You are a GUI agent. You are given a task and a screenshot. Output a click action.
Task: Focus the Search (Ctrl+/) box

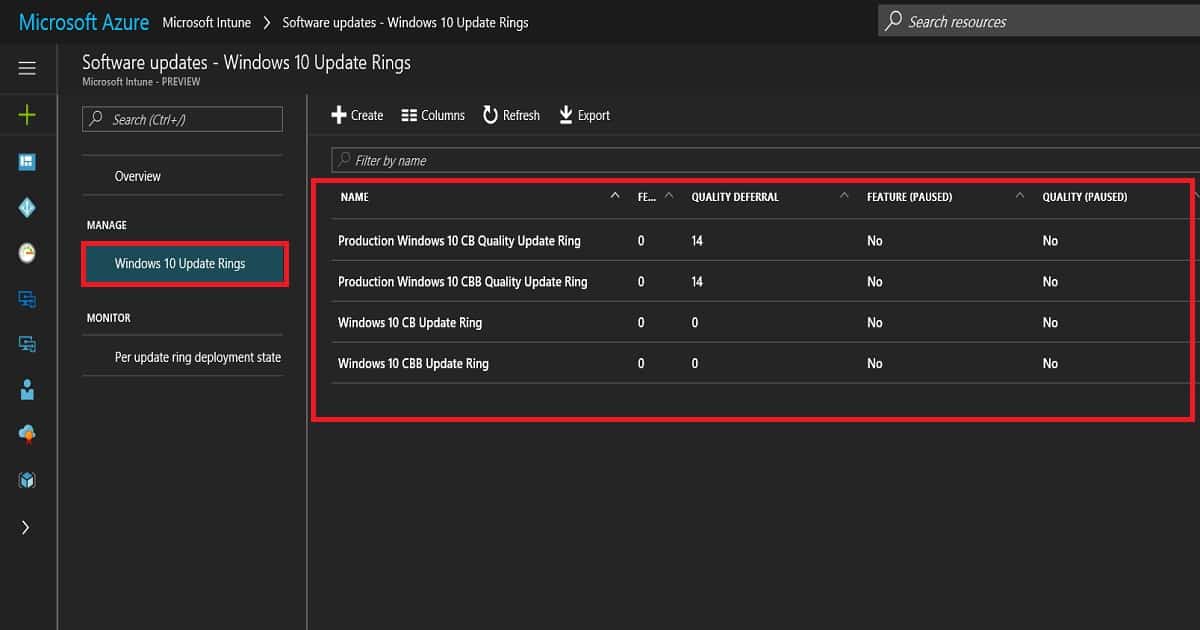tap(182, 119)
